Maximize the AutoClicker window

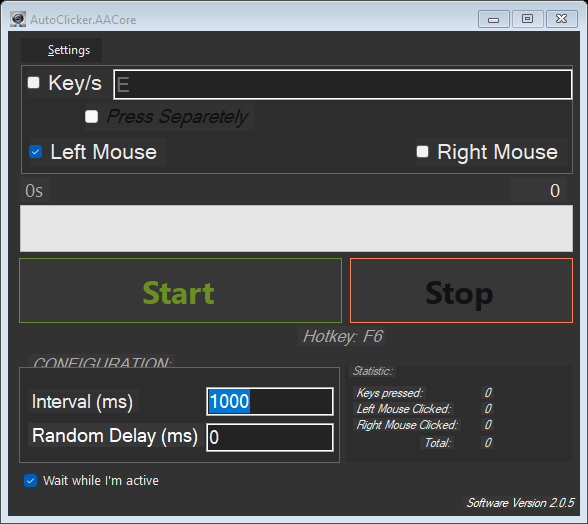[x=527, y=19]
